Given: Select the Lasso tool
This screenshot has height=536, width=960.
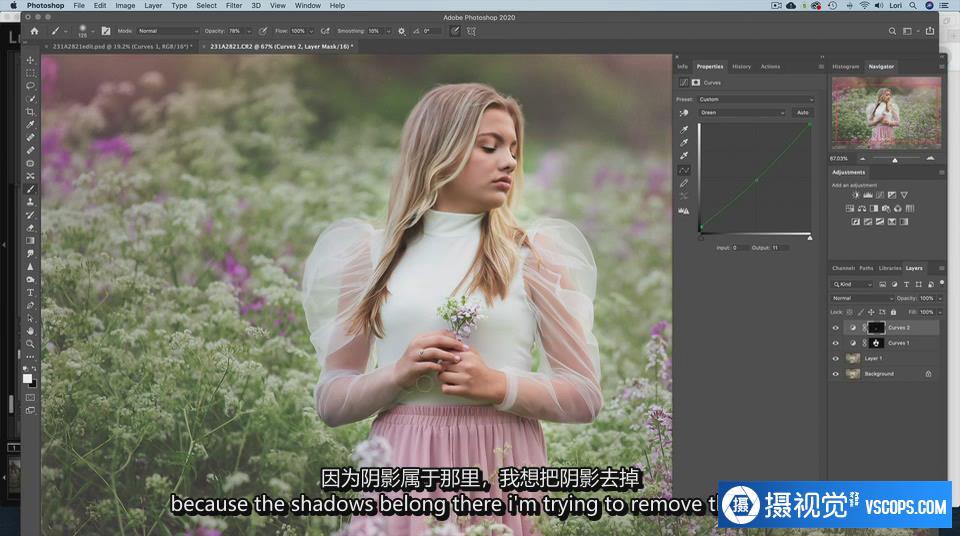Looking at the screenshot, I should (30, 86).
